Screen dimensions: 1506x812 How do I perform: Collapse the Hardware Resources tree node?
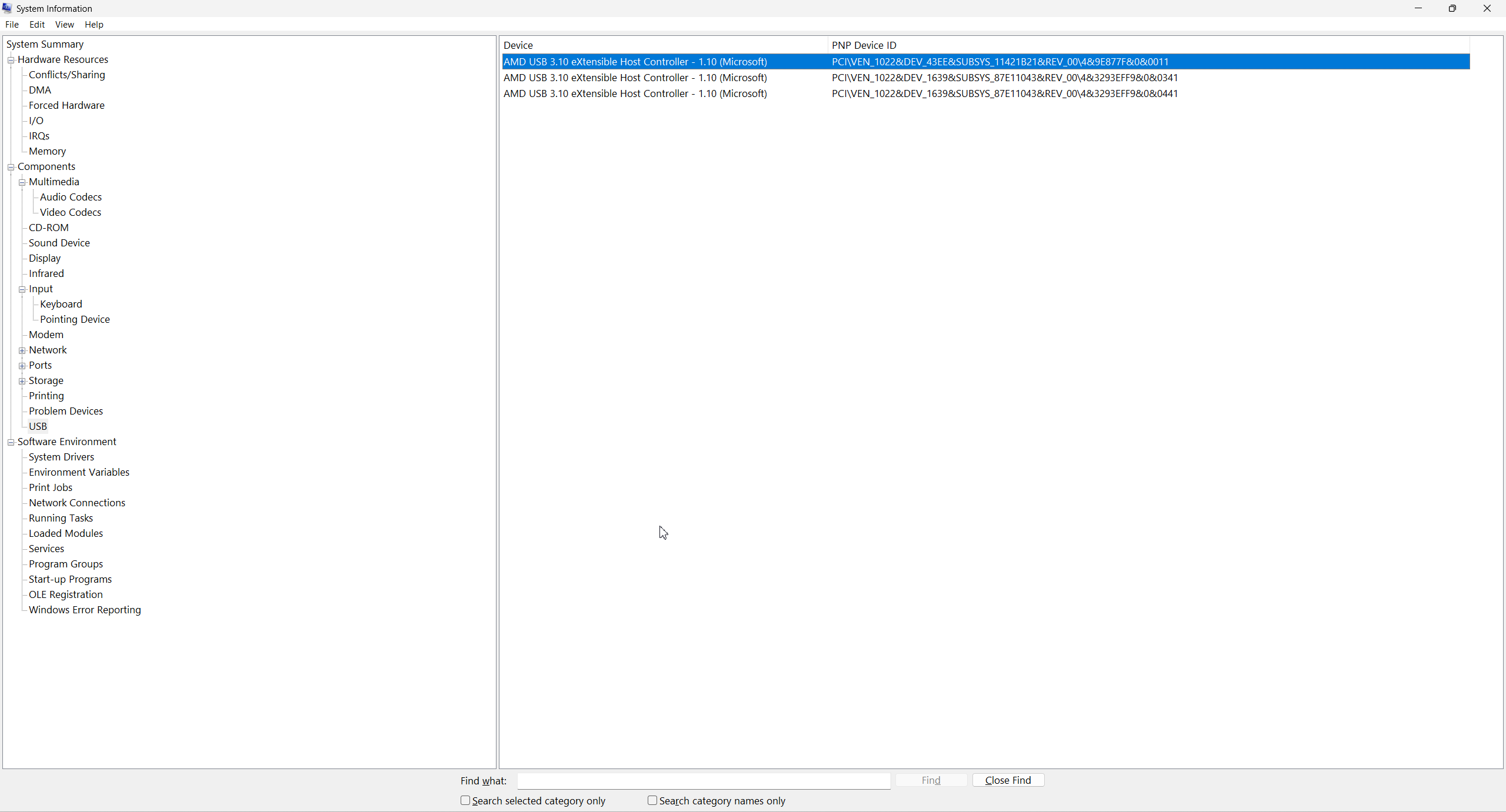coord(11,60)
